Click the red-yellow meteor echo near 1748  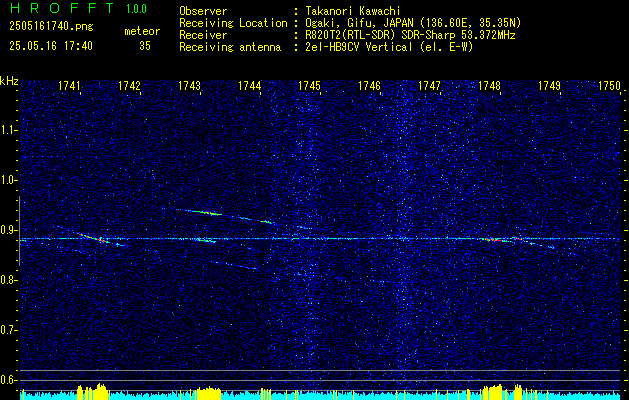tap(494, 240)
